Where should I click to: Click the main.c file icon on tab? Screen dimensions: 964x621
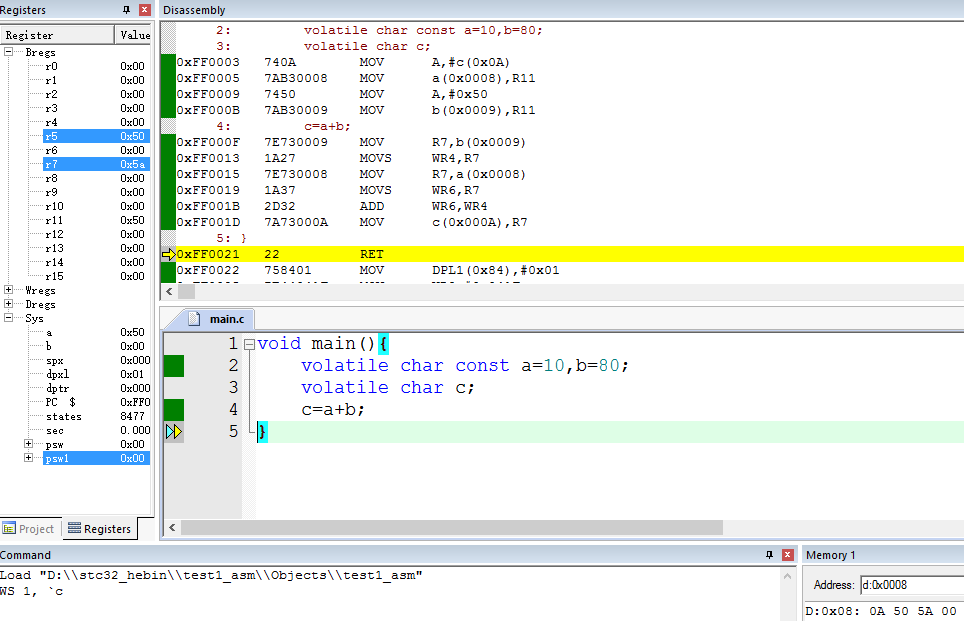[x=194, y=318]
